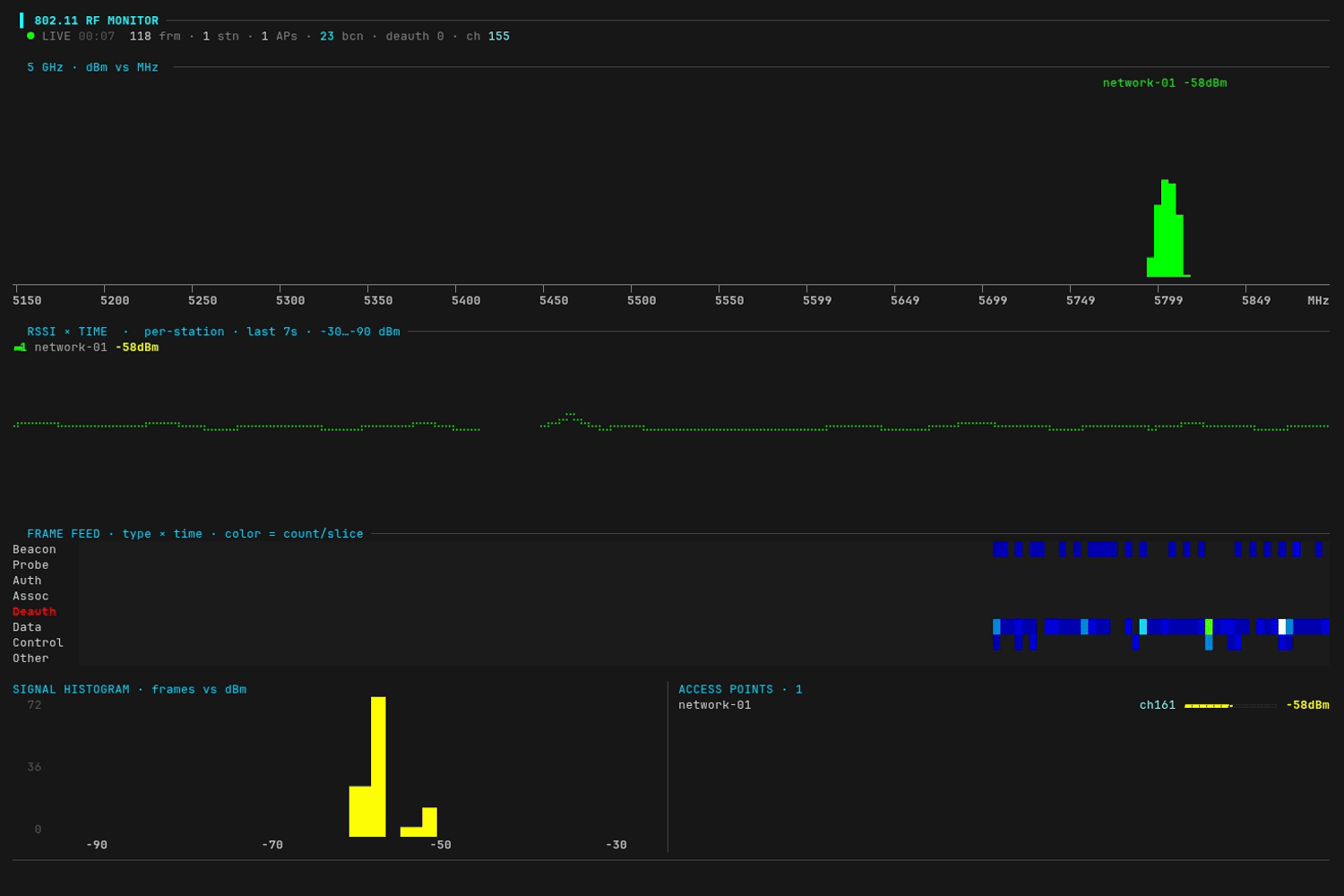
Task: Click the -58dBm value in access points row
Action: [x=1307, y=705]
